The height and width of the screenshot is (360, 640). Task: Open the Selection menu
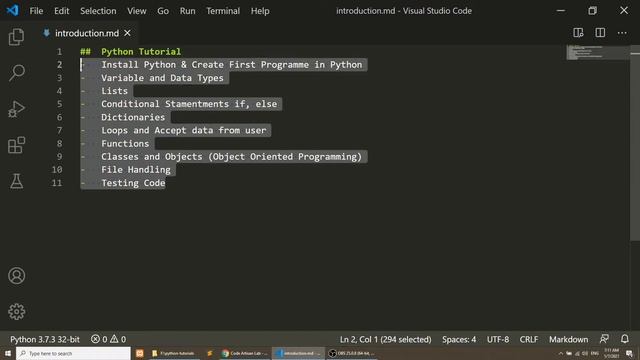98,11
